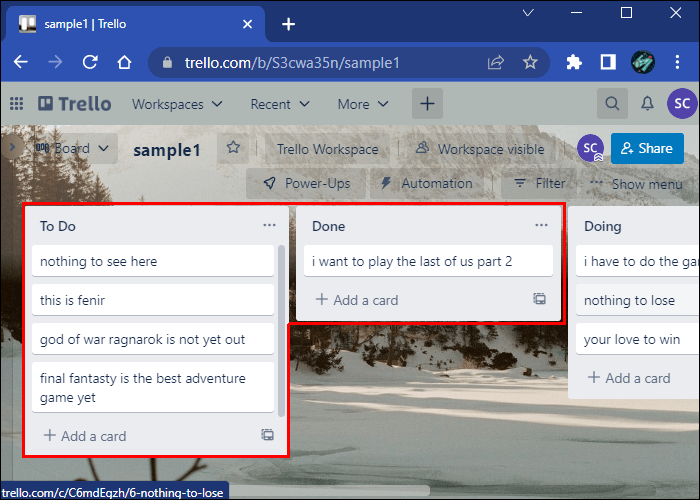Click the address bar URL
The width and height of the screenshot is (700, 500).
tap(292, 62)
